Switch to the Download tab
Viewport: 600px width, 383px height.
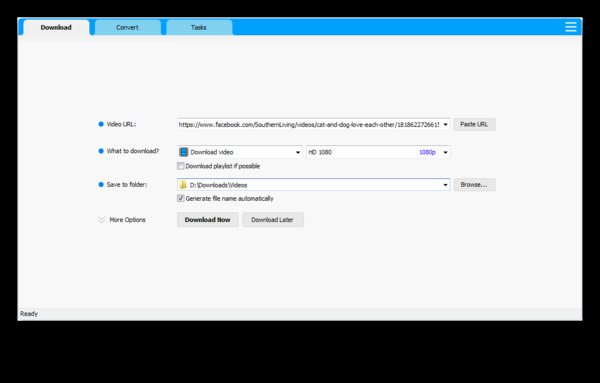pyautogui.click(x=56, y=28)
